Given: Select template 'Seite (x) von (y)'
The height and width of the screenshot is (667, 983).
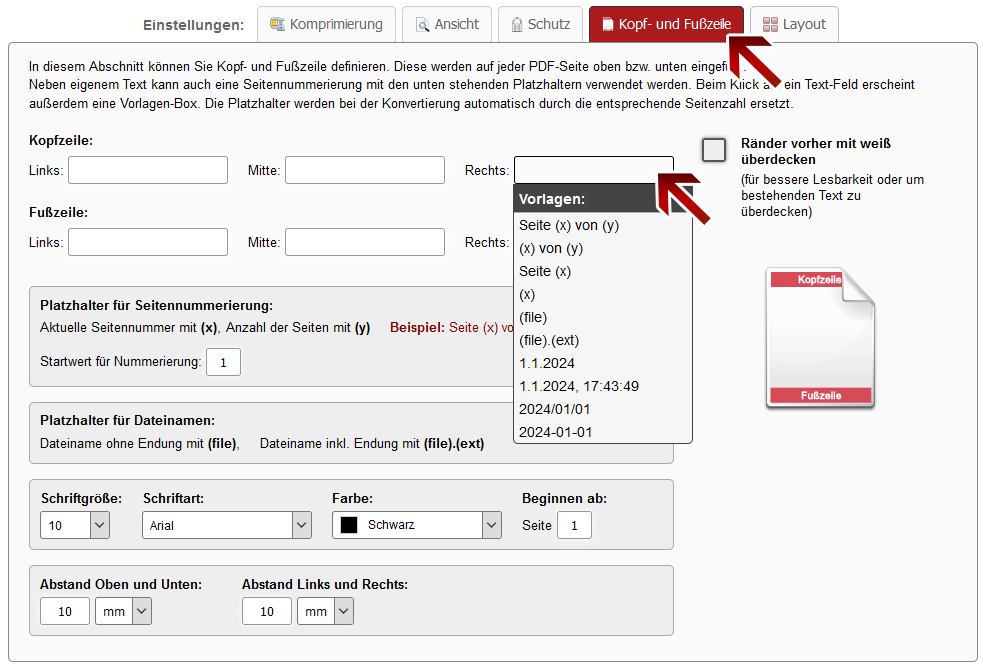Looking at the screenshot, I should 569,225.
